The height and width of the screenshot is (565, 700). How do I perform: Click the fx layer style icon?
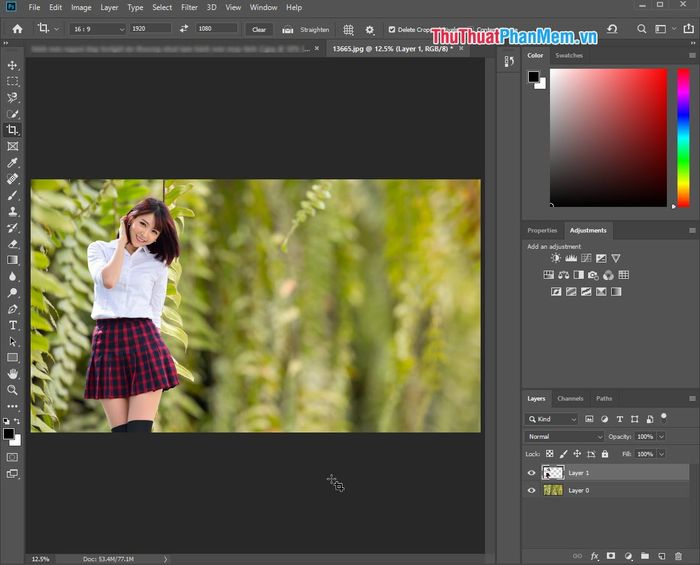pyautogui.click(x=594, y=555)
